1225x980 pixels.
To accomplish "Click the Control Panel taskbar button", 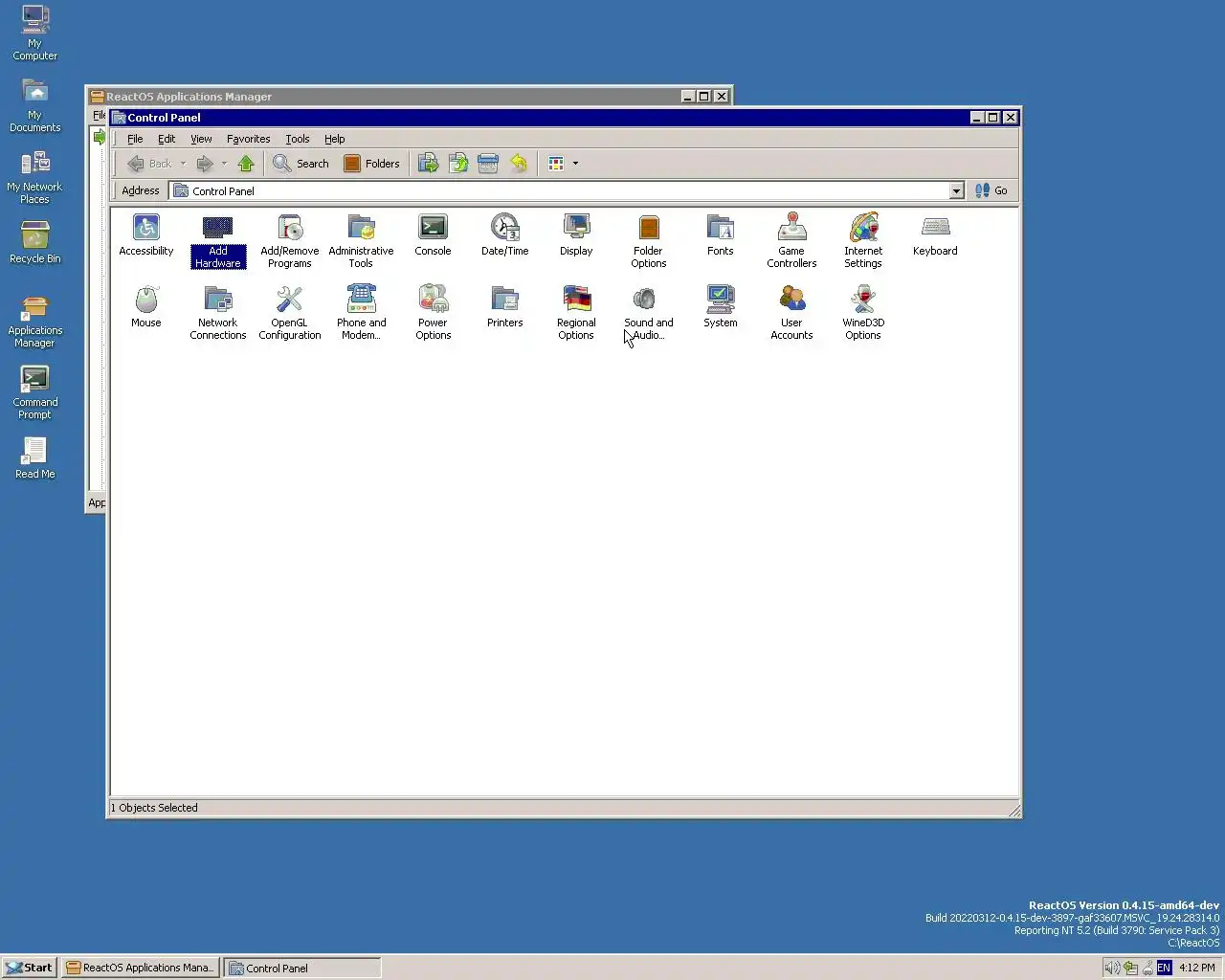I will (x=302, y=968).
